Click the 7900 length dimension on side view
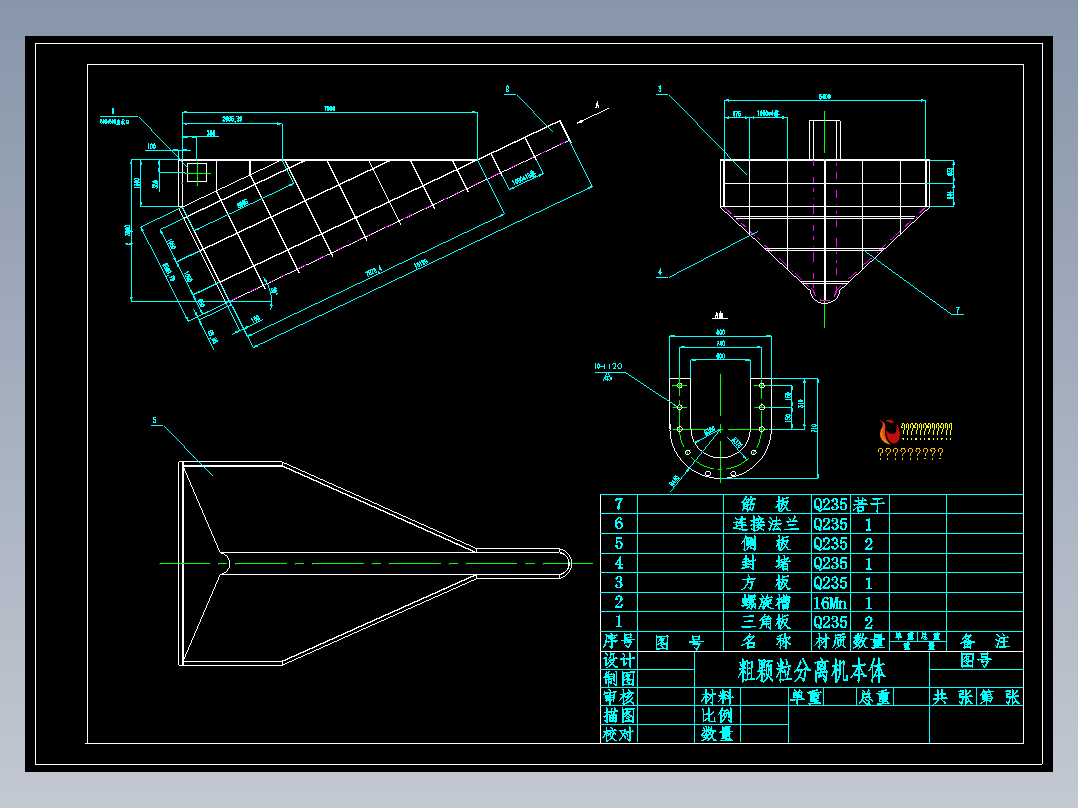 (330, 109)
